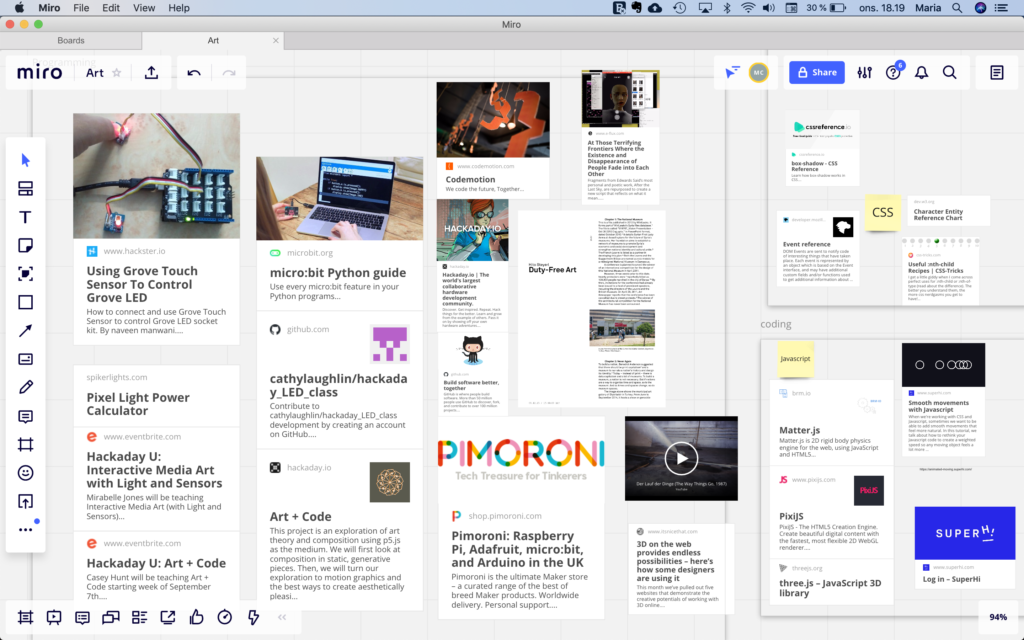The image size is (1024, 640).
Task: Open the notes panel icon
Action: (x=997, y=72)
